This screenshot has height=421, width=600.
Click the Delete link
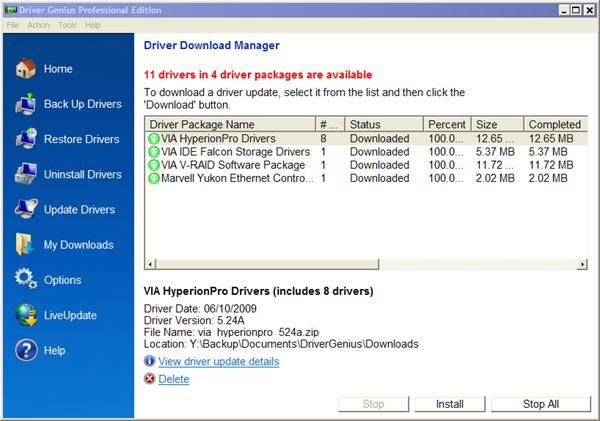click(174, 379)
